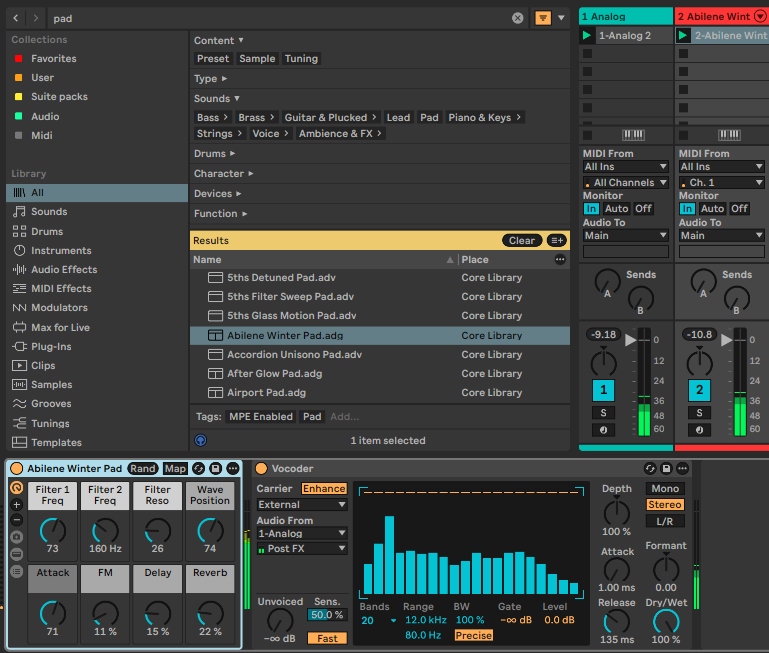This screenshot has width=769, height=653.
Task: Go forward in browser history
Action: (x=35, y=18)
